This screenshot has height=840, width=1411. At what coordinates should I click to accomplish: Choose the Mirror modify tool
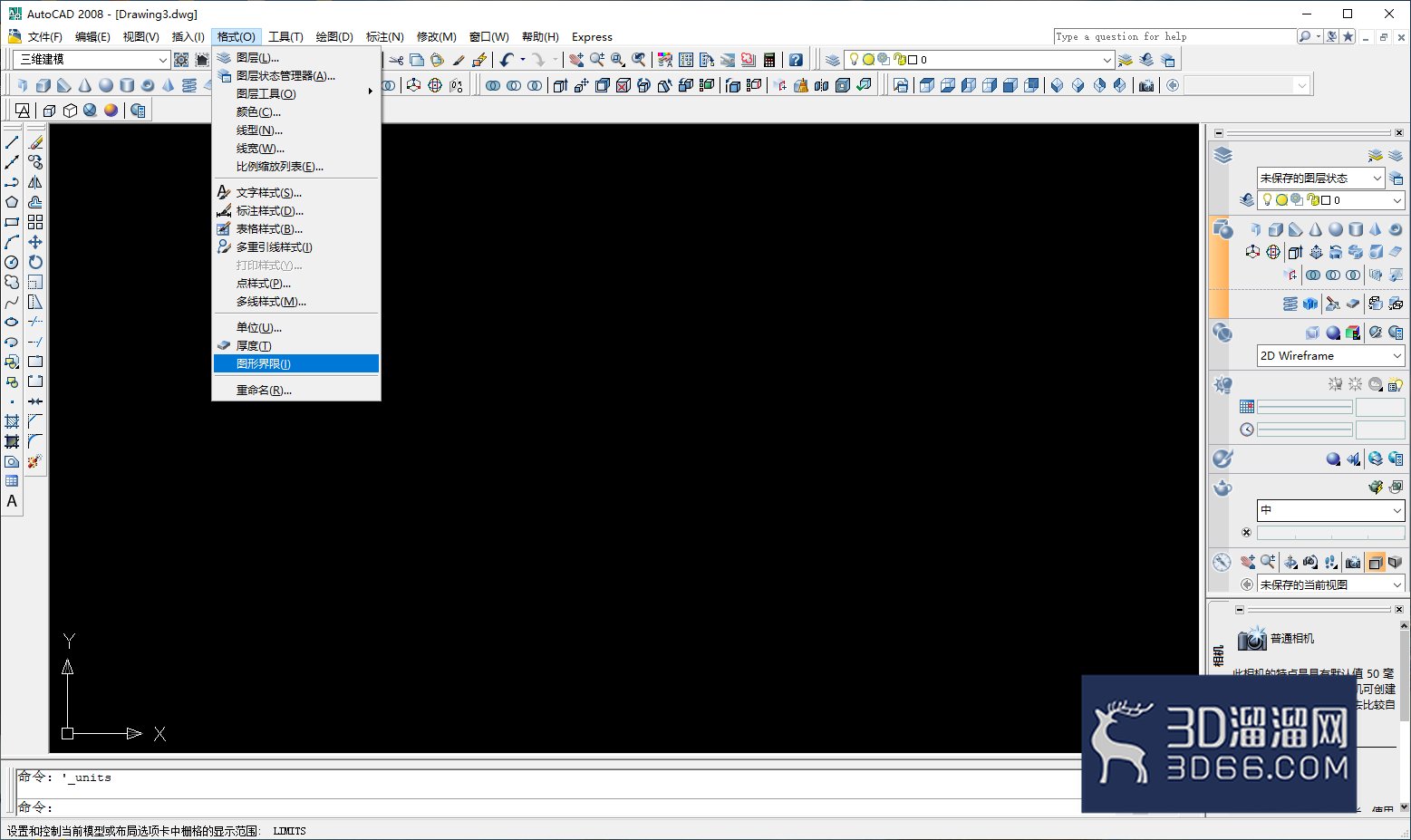[x=35, y=182]
